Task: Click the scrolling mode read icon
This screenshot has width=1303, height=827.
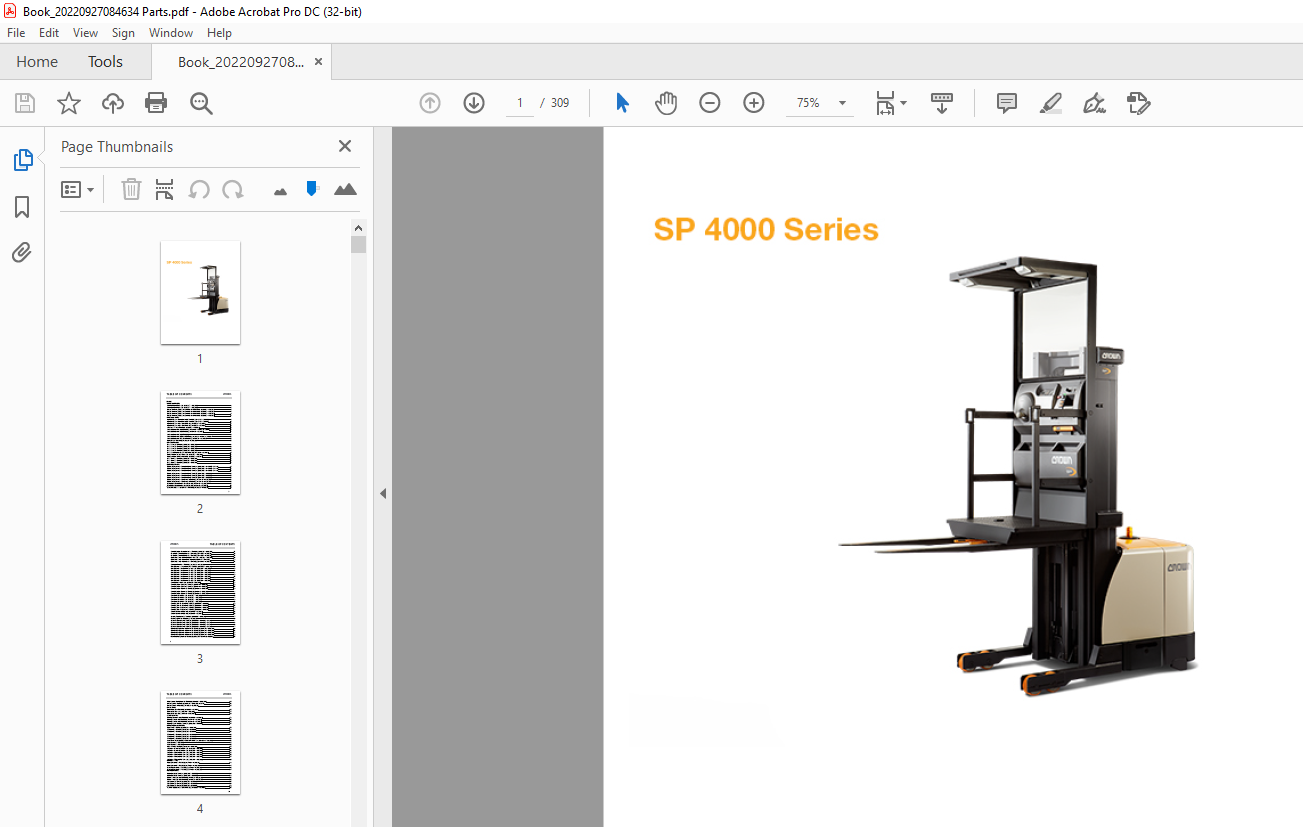Action: tap(942, 103)
